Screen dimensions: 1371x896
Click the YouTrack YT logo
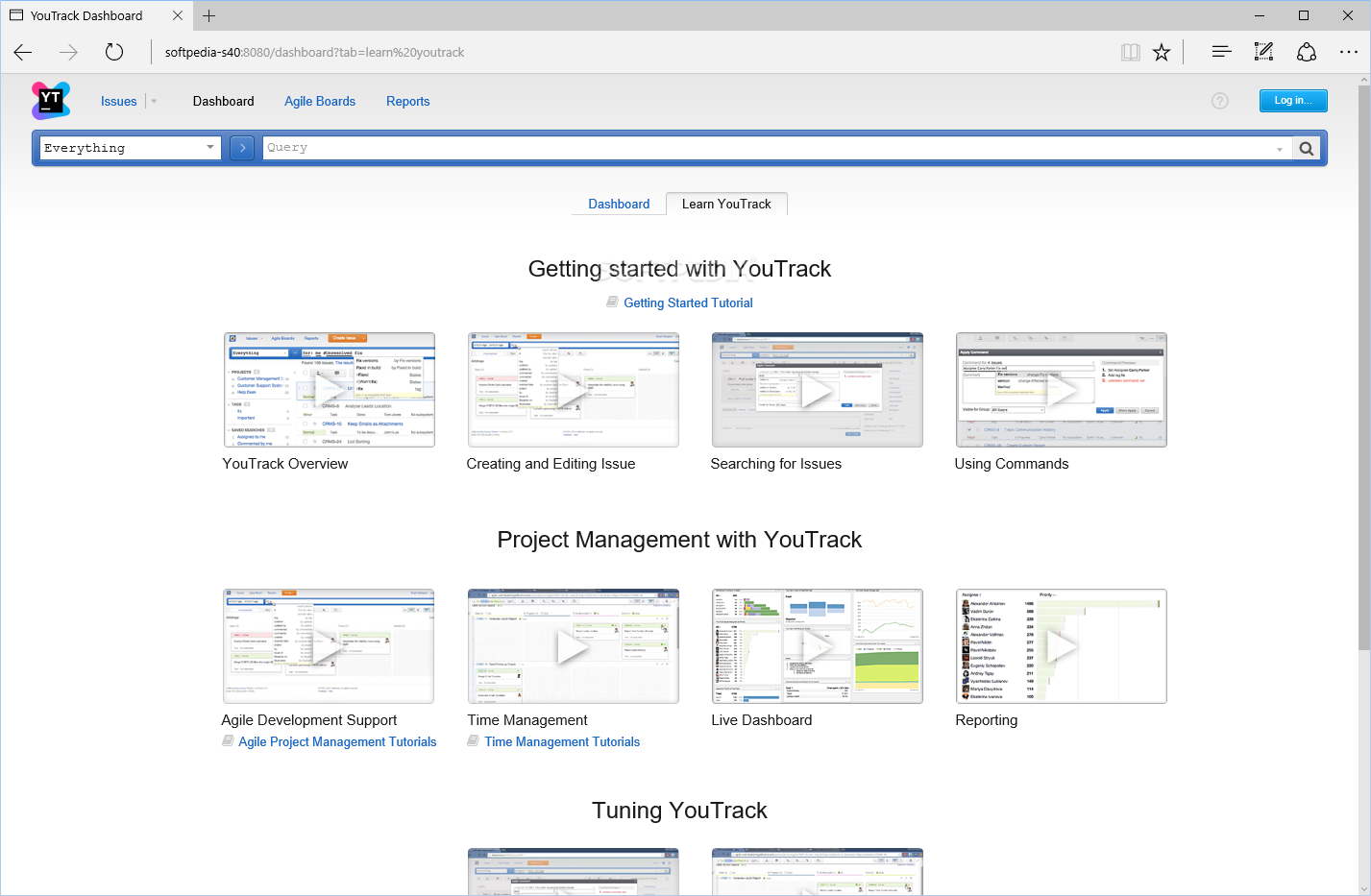pyautogui.click(x=51, y=100)
